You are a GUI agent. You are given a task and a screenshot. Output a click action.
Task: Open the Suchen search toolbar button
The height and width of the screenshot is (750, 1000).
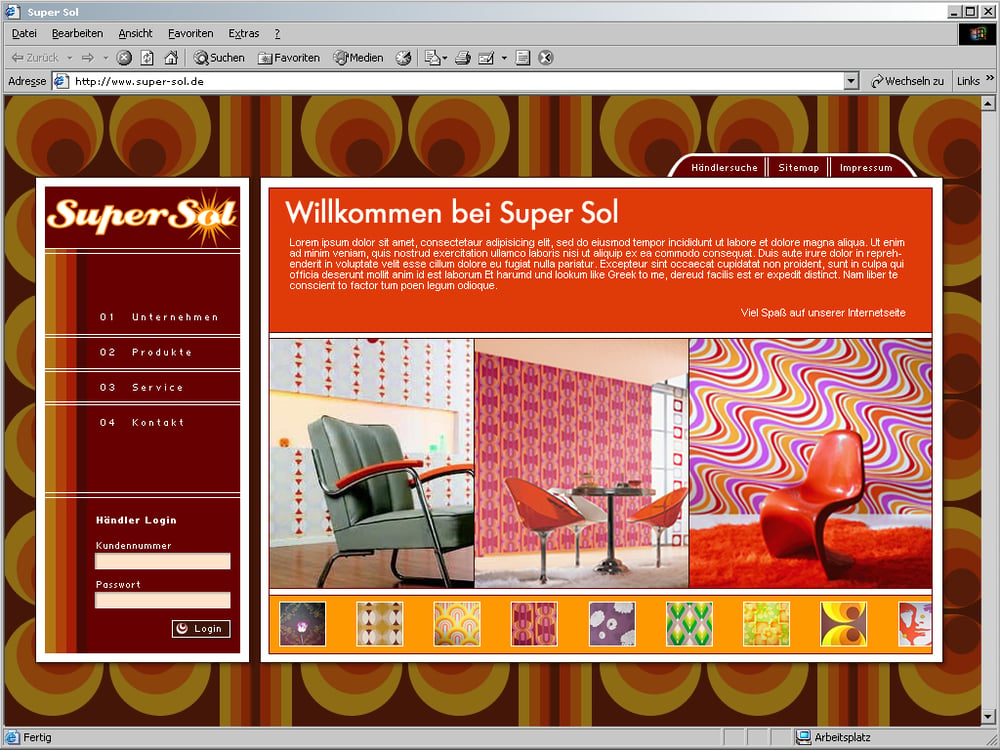pyautogui.click(x=219, y=58)
